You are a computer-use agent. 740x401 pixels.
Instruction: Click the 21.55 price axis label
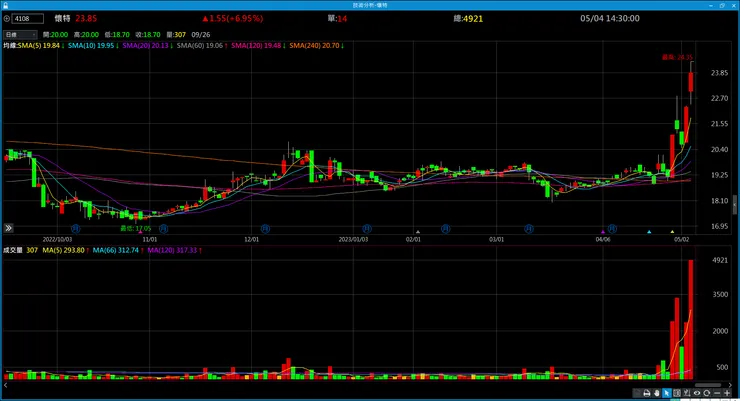719,124
